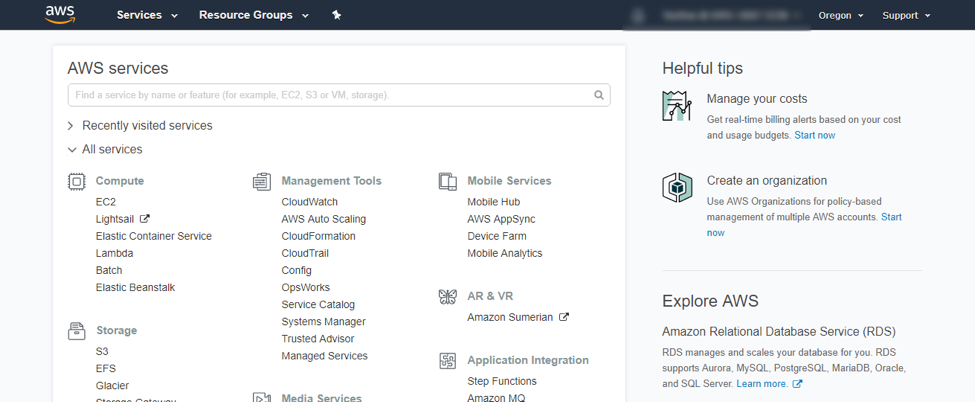Open Lightsail service link
Screen dimensions: 975x402
click(x=115, y=219)
